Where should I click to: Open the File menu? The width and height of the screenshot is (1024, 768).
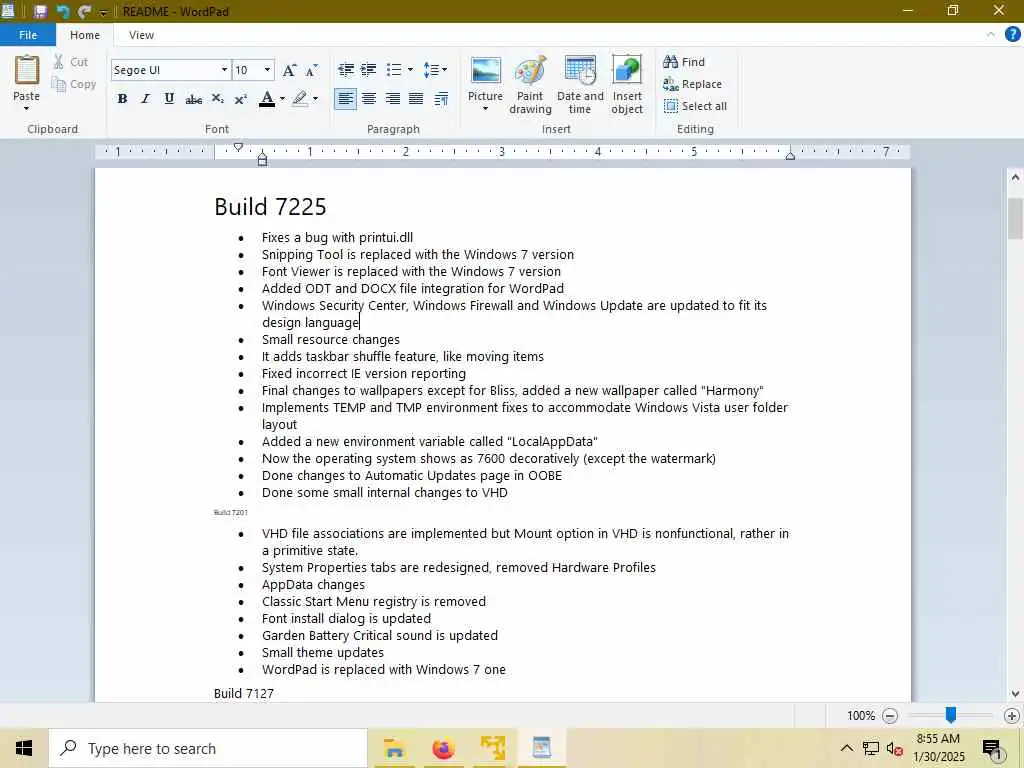[x=28, y=35]
